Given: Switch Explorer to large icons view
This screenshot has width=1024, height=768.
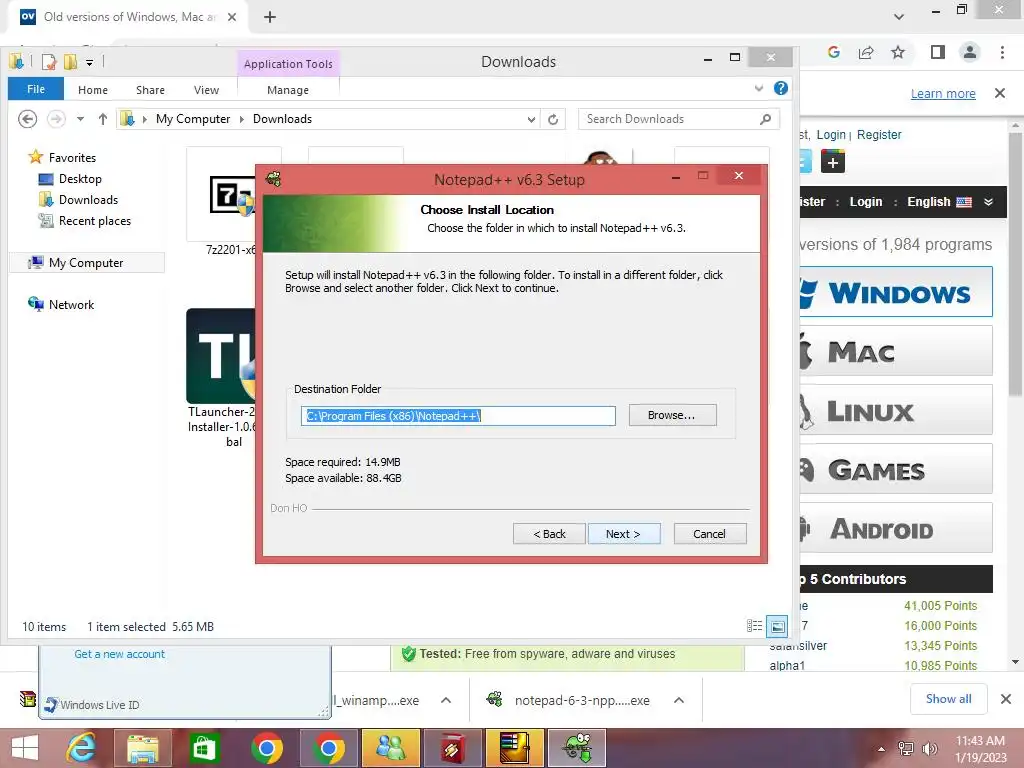Looking at the screenshot, I should 777,626.
